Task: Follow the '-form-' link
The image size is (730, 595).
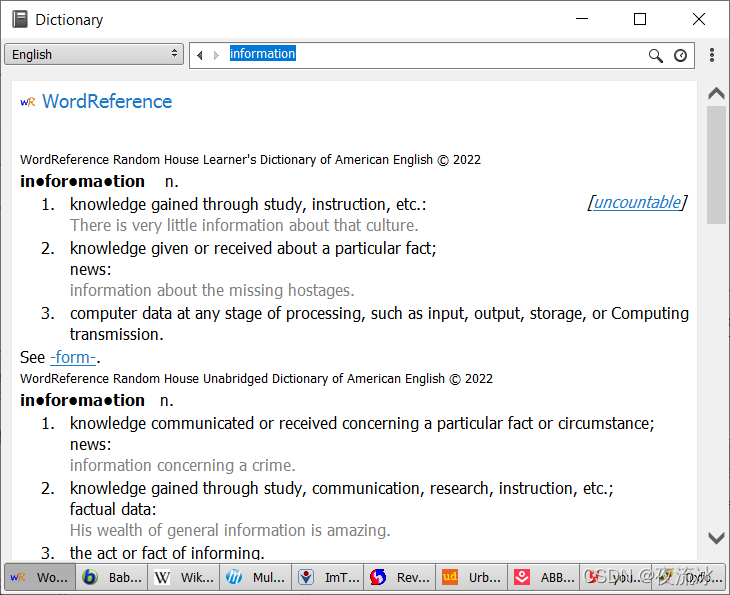Action: click(73, 358)
